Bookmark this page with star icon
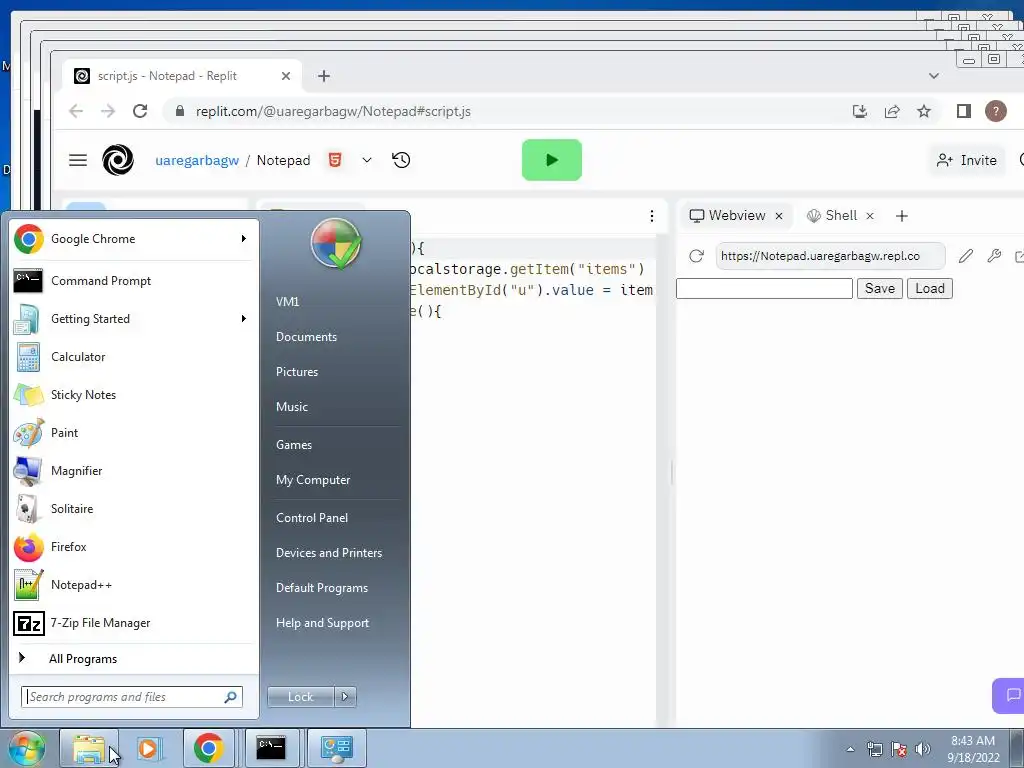The image size is (1024, 768). click(x=923, y=111)
